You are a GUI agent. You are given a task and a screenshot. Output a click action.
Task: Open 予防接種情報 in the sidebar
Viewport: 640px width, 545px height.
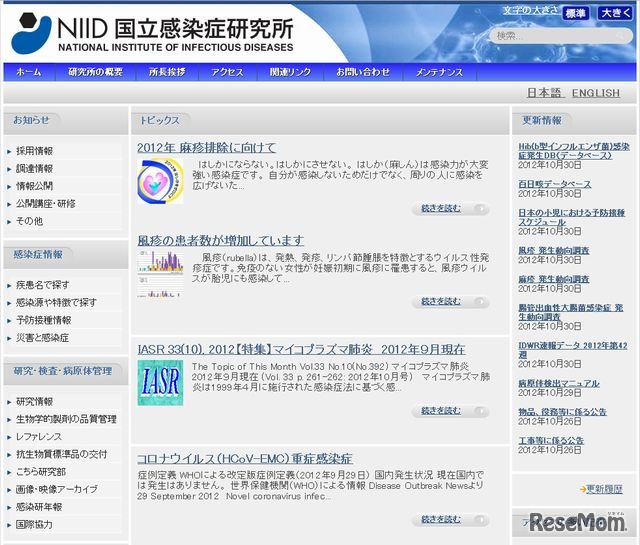(x=44, y=320)
